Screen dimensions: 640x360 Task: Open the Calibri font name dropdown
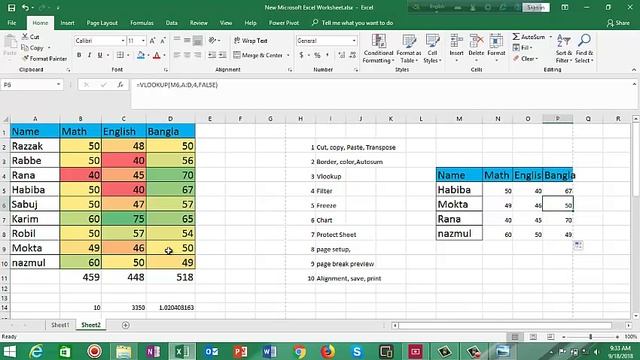coord(123,41)
